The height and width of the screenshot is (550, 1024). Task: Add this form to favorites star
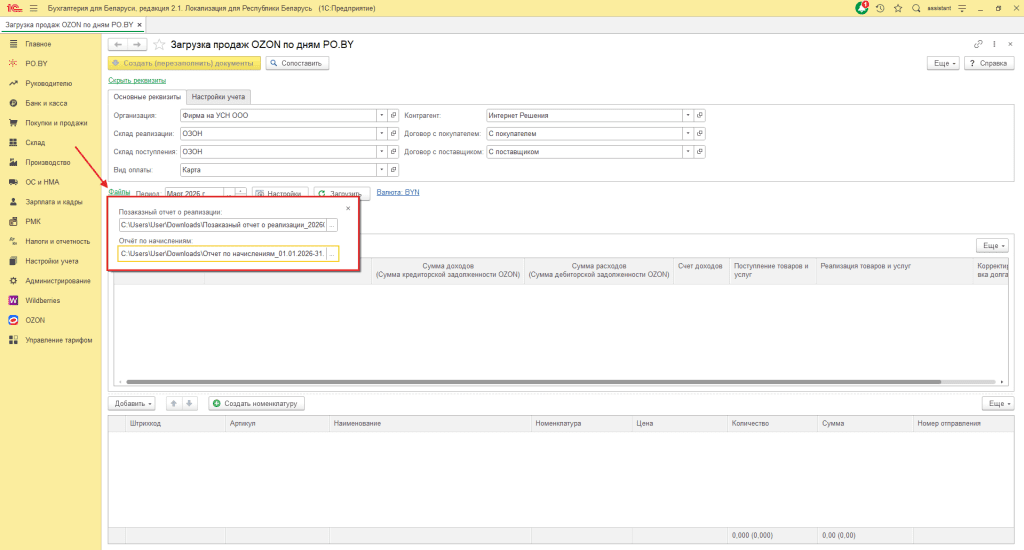[x=159, y=44]
